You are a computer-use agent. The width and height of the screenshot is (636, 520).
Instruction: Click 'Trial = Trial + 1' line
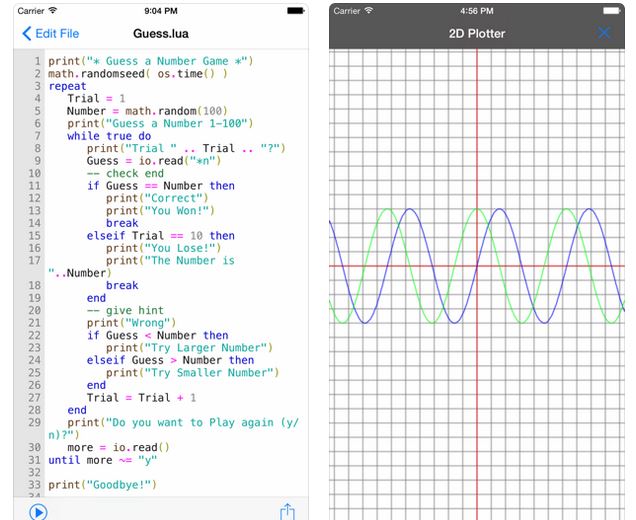pyautogui.click(x=141, y=398)
